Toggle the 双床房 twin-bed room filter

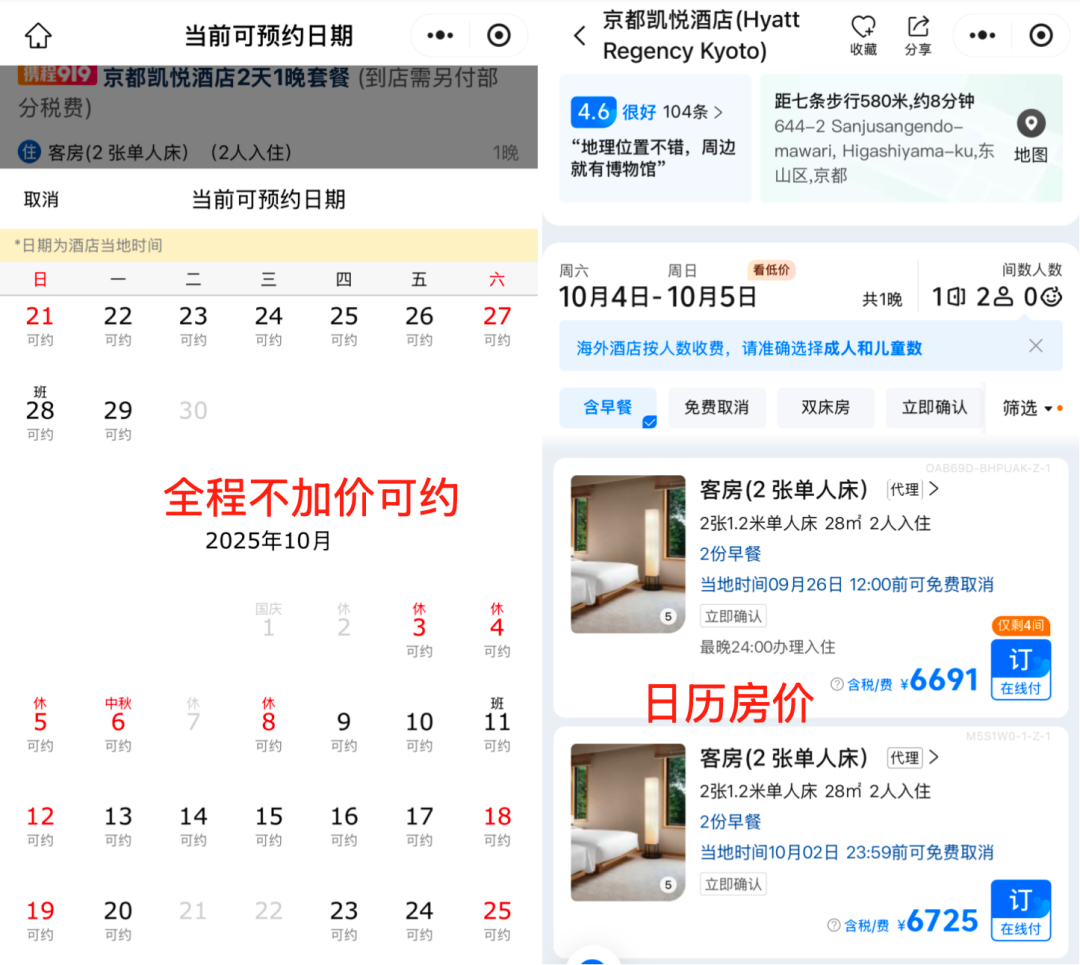pyautogui.click(x=825, y=407)
